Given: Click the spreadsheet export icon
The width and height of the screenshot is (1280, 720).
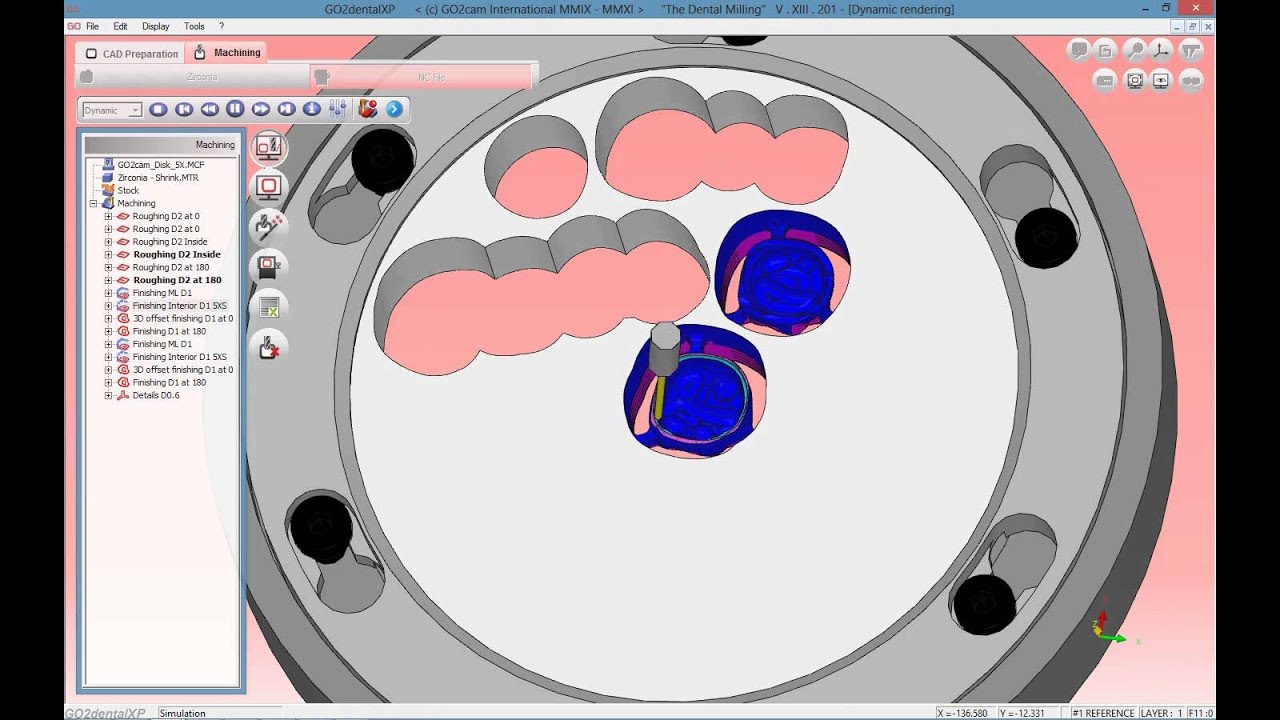Looking at the screenshot, I should pos(268,307).
